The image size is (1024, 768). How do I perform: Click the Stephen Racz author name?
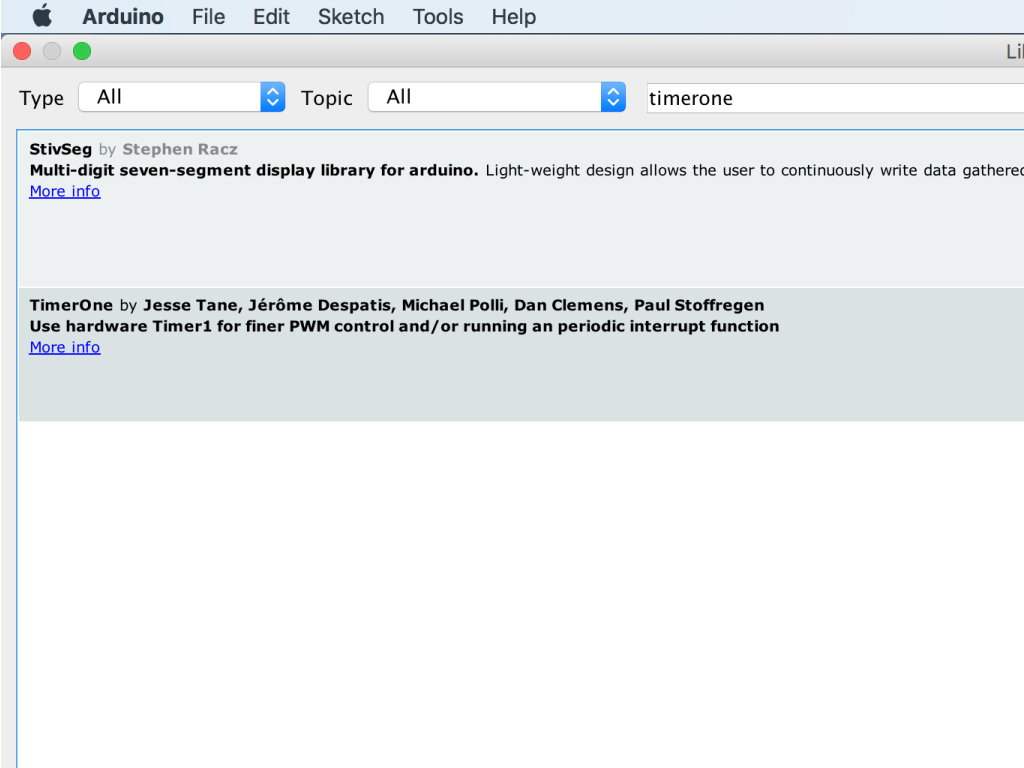tap(180, 150)
